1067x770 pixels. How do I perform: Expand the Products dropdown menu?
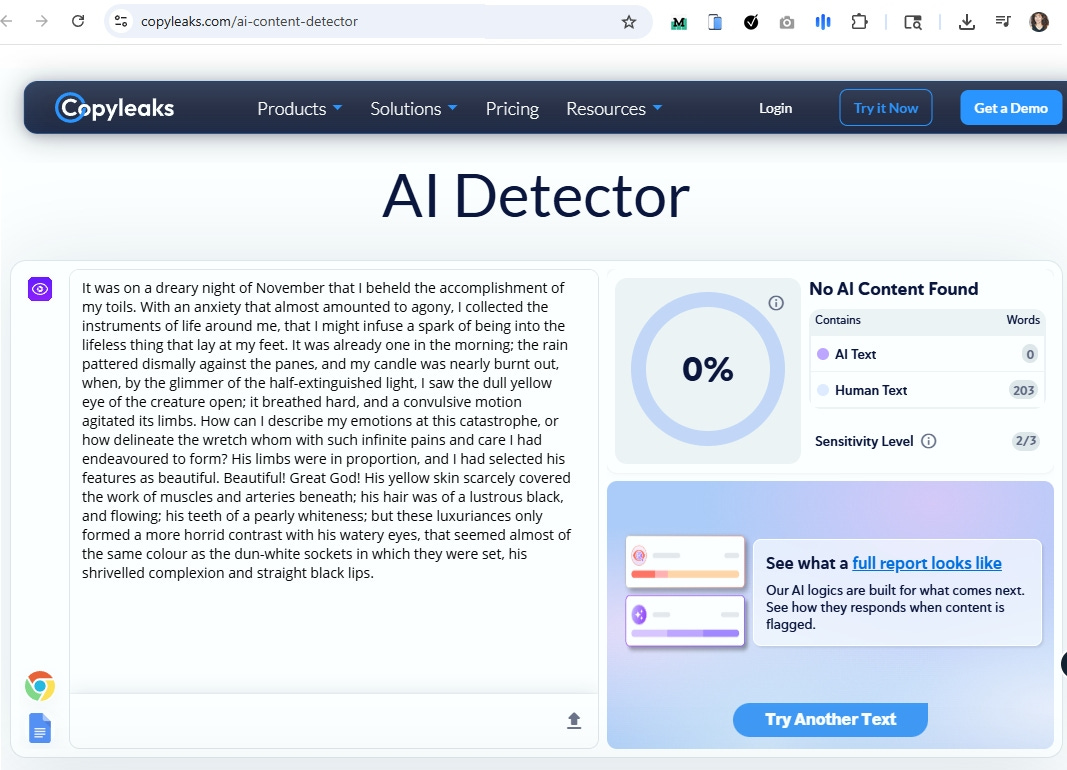(x=299, y=108)
